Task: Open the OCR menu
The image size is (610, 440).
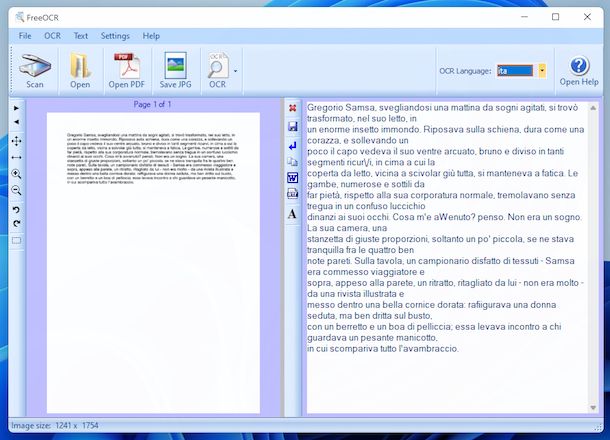Action: (53, 36)
